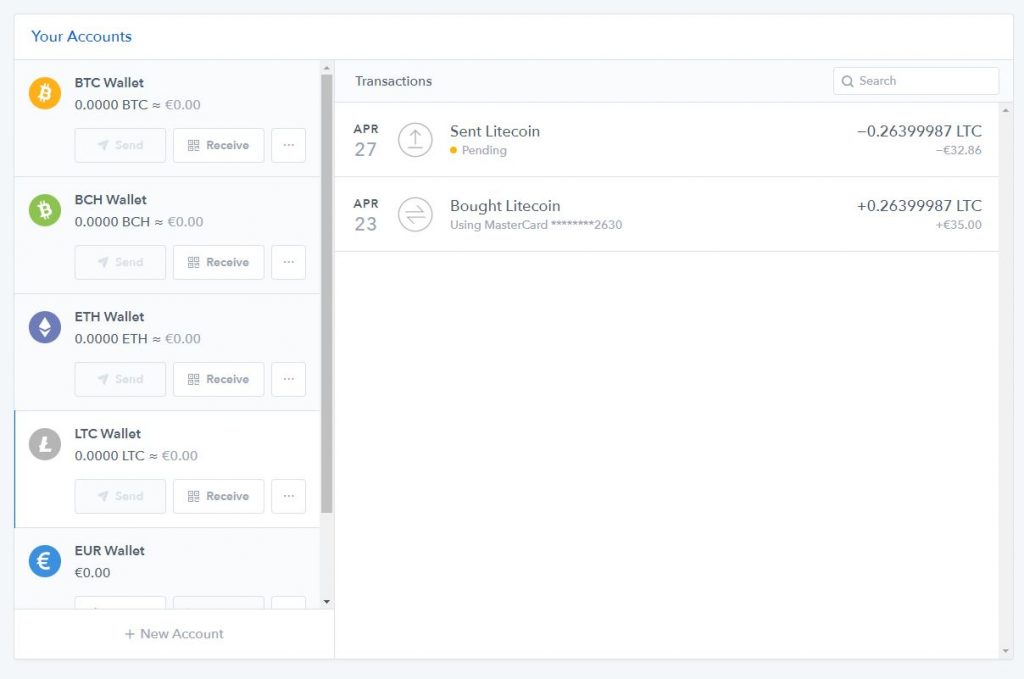1024x679 pixels.
Task: Click the gray Litecoin wallet icon
Action: pos(45,444)
